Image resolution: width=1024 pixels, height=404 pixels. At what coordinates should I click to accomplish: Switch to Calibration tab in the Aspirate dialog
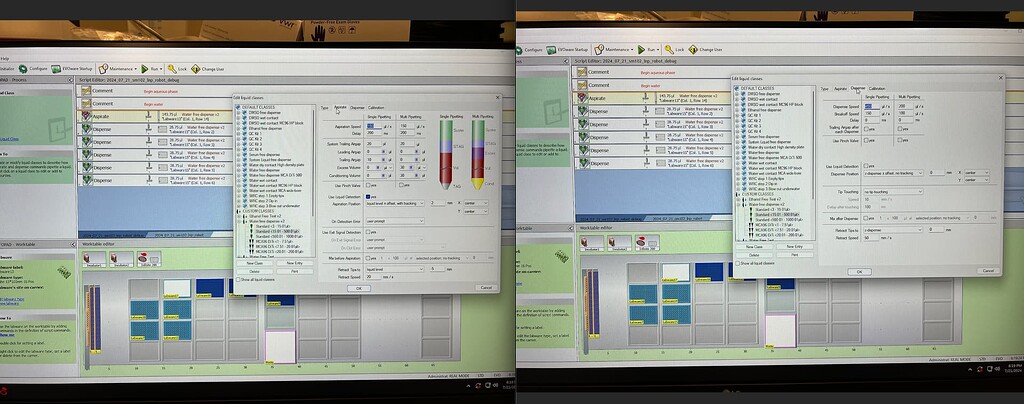click(x=376, y=107)
